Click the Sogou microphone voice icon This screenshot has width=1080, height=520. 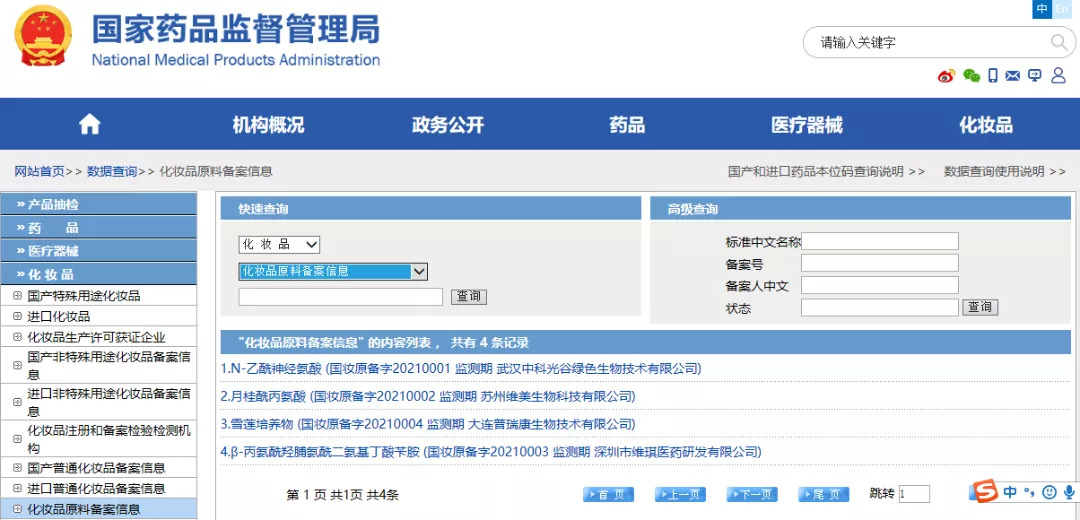pyautogui.click(x=1069, y=492)
